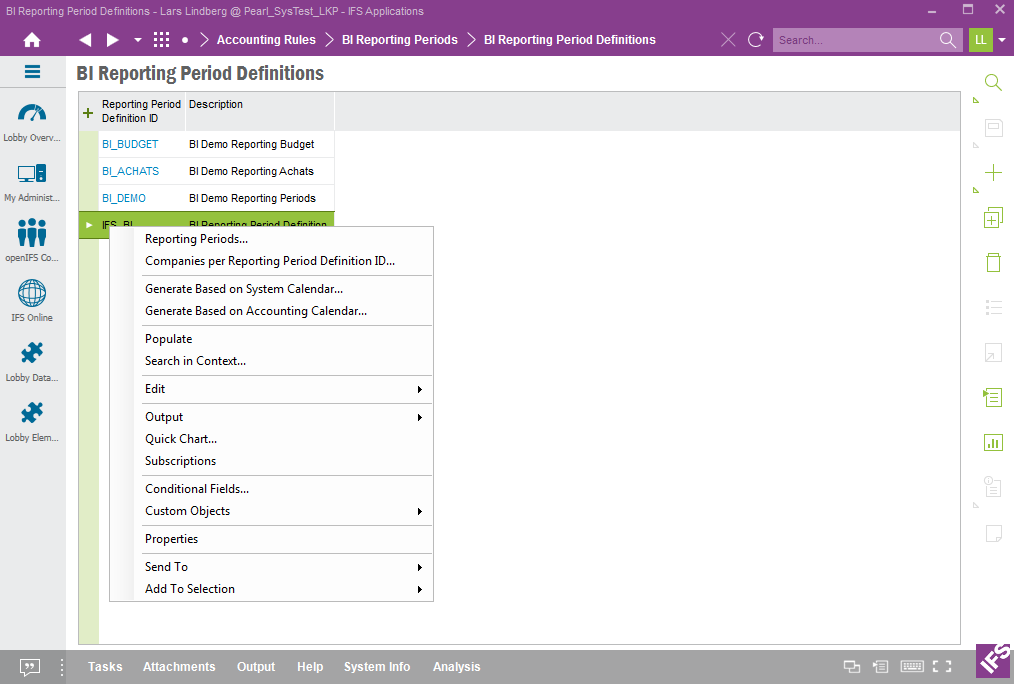The height and width of the screenshot is (684, 1014).
Task: Open the Lobby Overview shortcut
Action: (32, 122)
